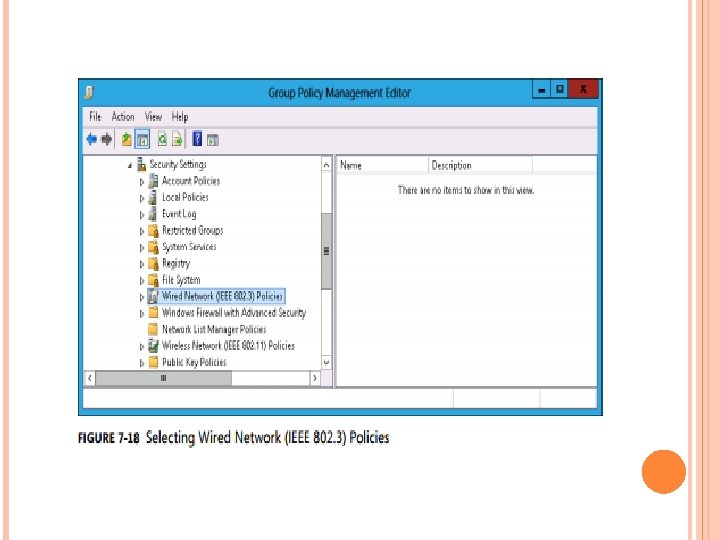Click the Security Settings node icon
The width and height of the screenshot is (720, 540).
click(x=141, y=164)
